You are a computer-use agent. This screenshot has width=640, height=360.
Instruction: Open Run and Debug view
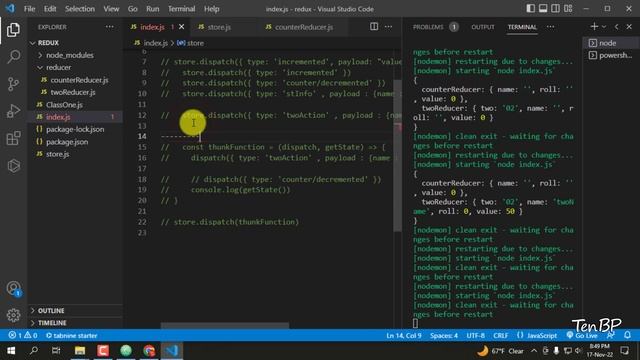point(13,111)
